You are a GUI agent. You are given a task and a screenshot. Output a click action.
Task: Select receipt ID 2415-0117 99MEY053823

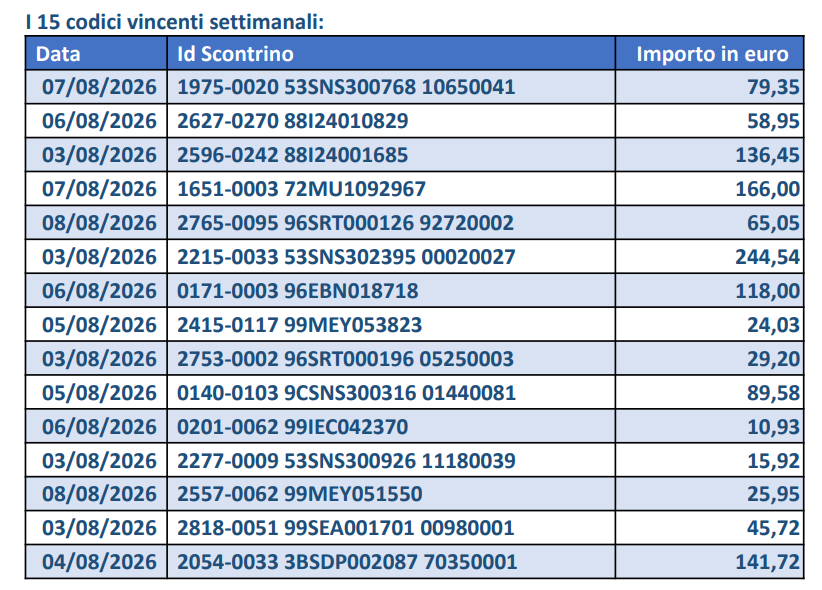(x=299, y=325)
